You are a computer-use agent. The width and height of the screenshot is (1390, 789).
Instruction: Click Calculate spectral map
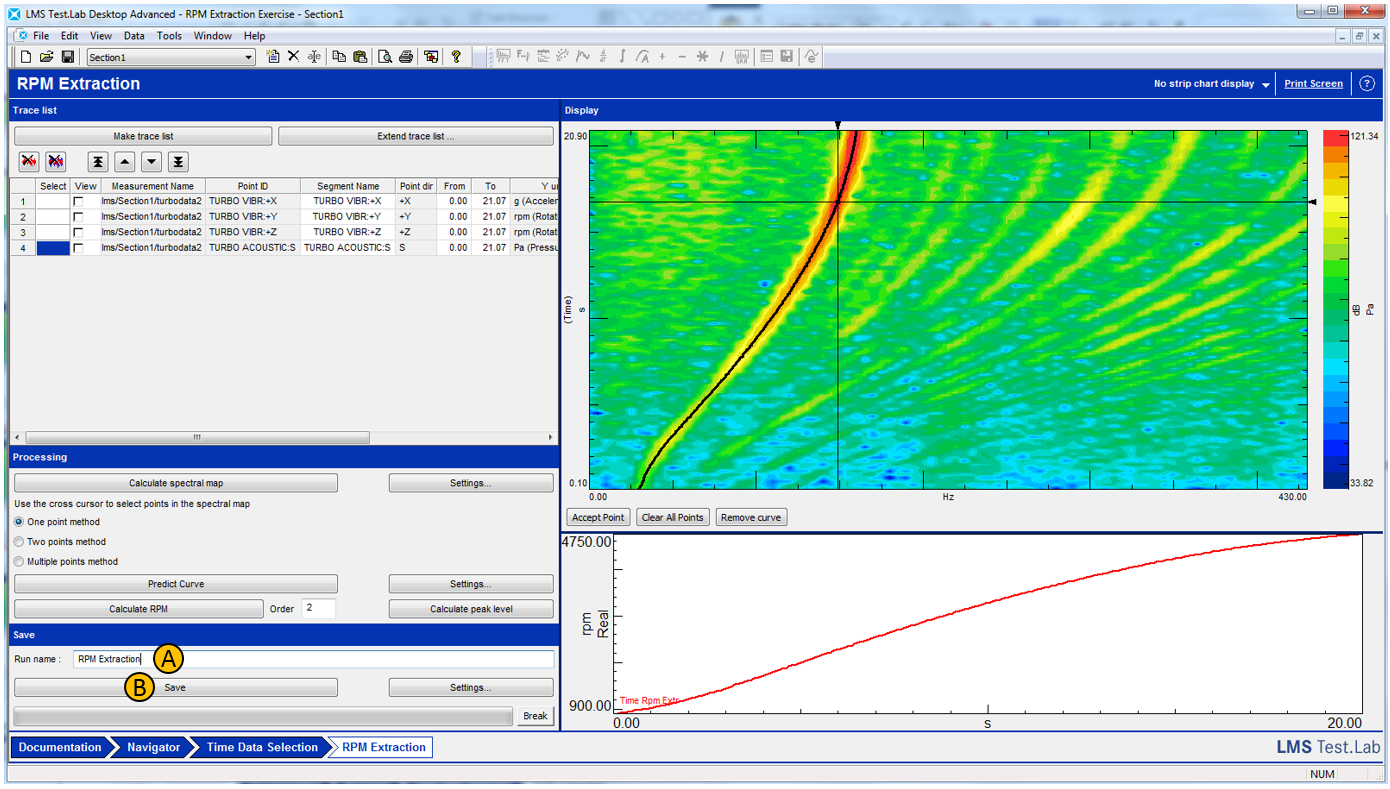tap(176, 483)
